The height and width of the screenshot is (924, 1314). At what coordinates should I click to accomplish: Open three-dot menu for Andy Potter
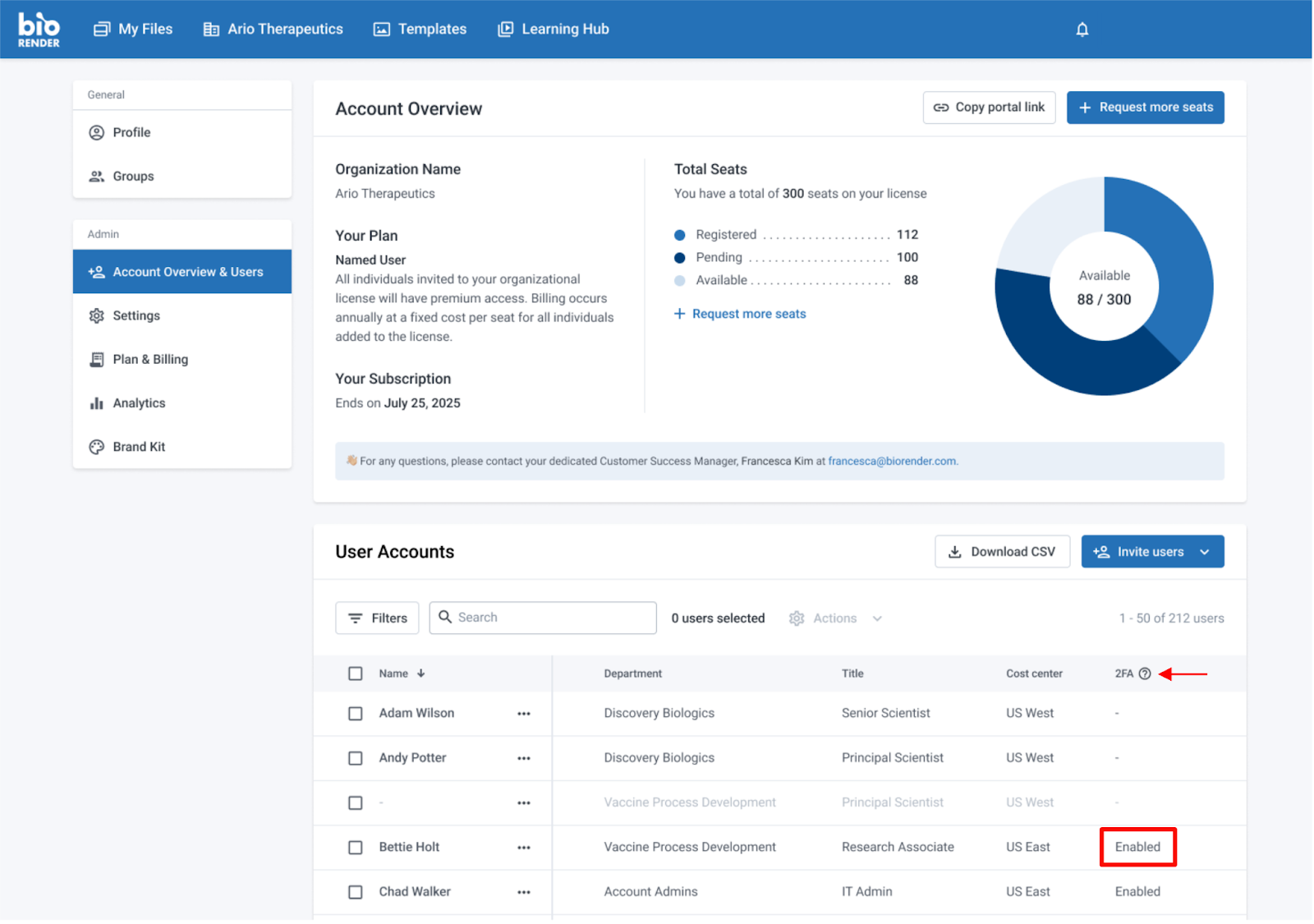coord(523,758)
